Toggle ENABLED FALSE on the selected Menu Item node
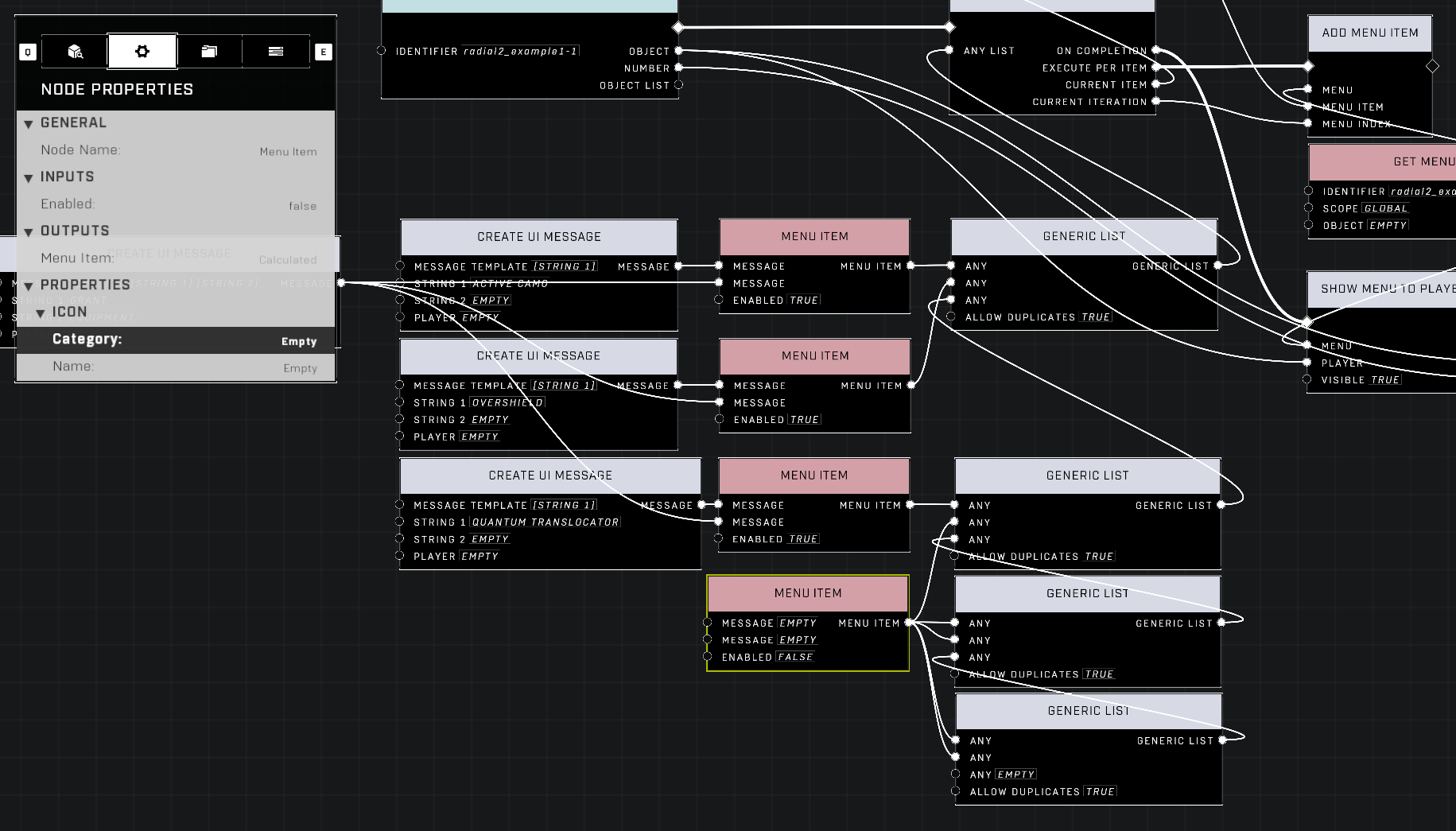The image size is (1456, 831). click(795, 658)
